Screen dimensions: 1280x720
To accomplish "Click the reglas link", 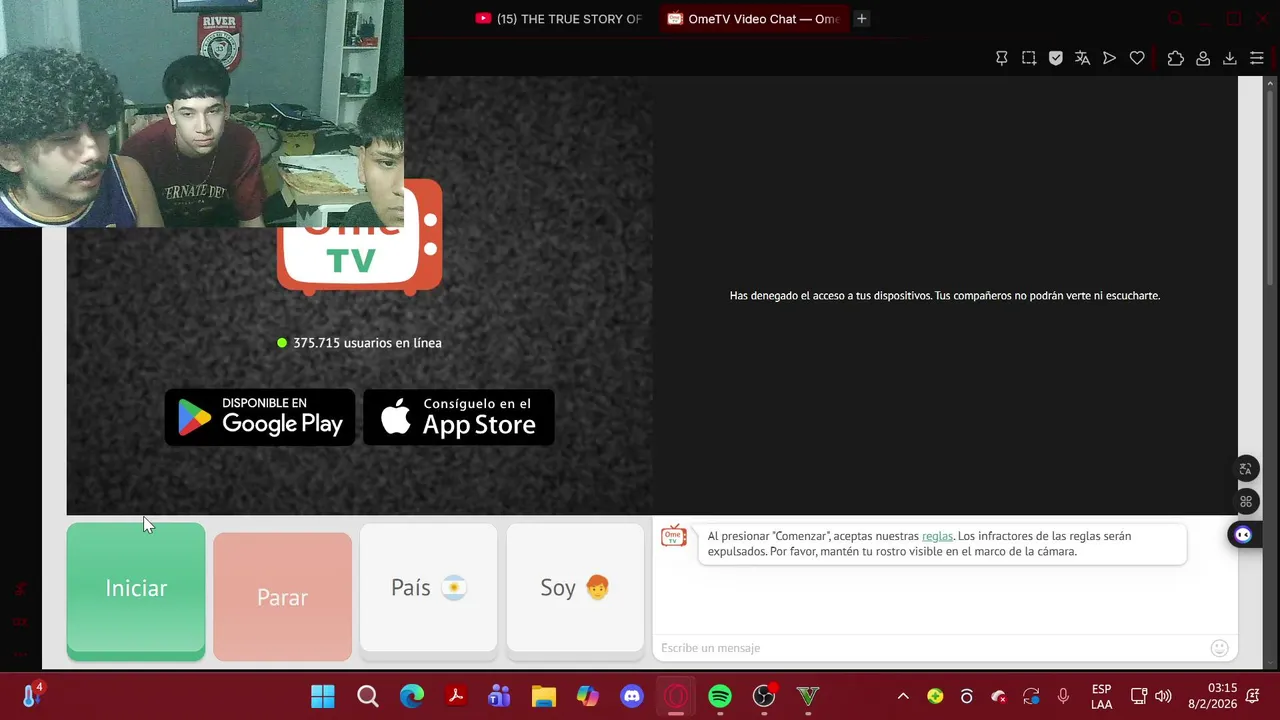I will pyautogui.click(x=937, y=536).
